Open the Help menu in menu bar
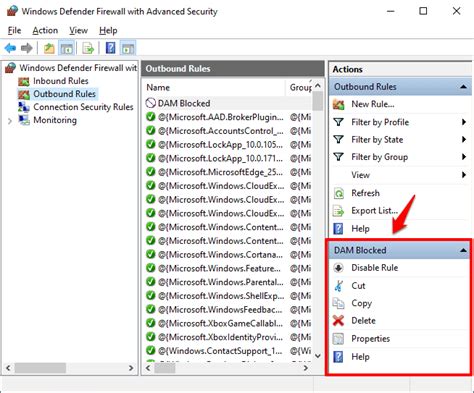Viewport: 474px width, 393px height. (x=108, y=31)
